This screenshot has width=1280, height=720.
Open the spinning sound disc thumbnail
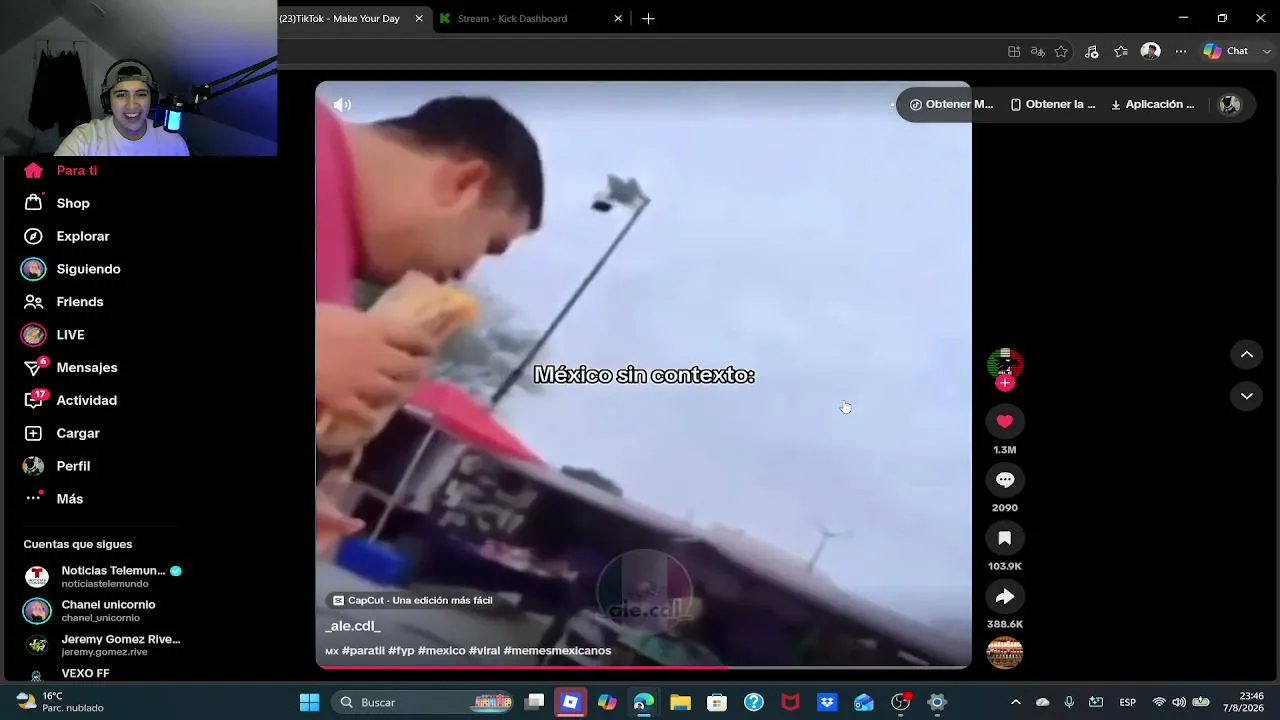click(x=1005, y=653)
